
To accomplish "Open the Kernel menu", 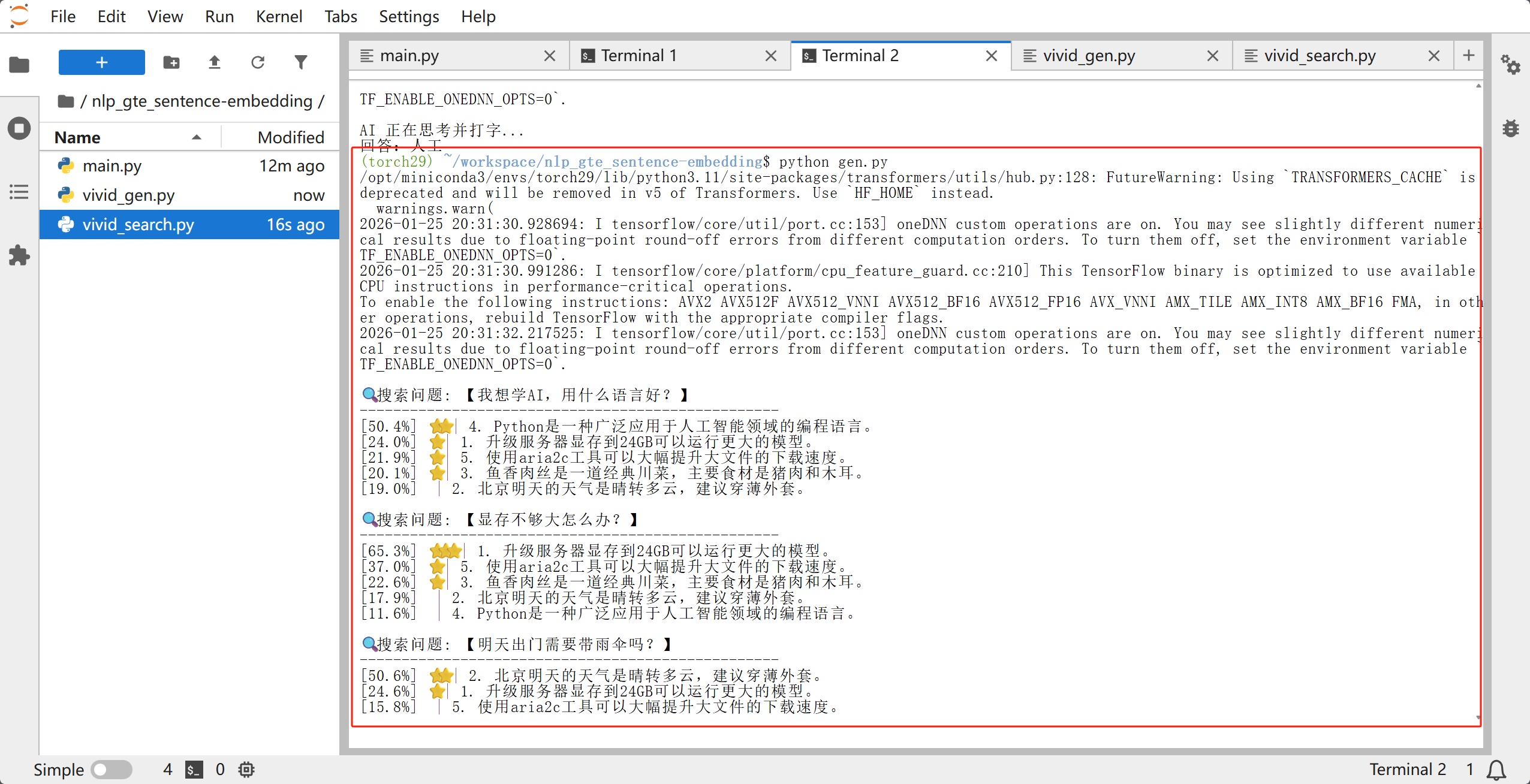I will pyautogui.click(x=278, y=17).
